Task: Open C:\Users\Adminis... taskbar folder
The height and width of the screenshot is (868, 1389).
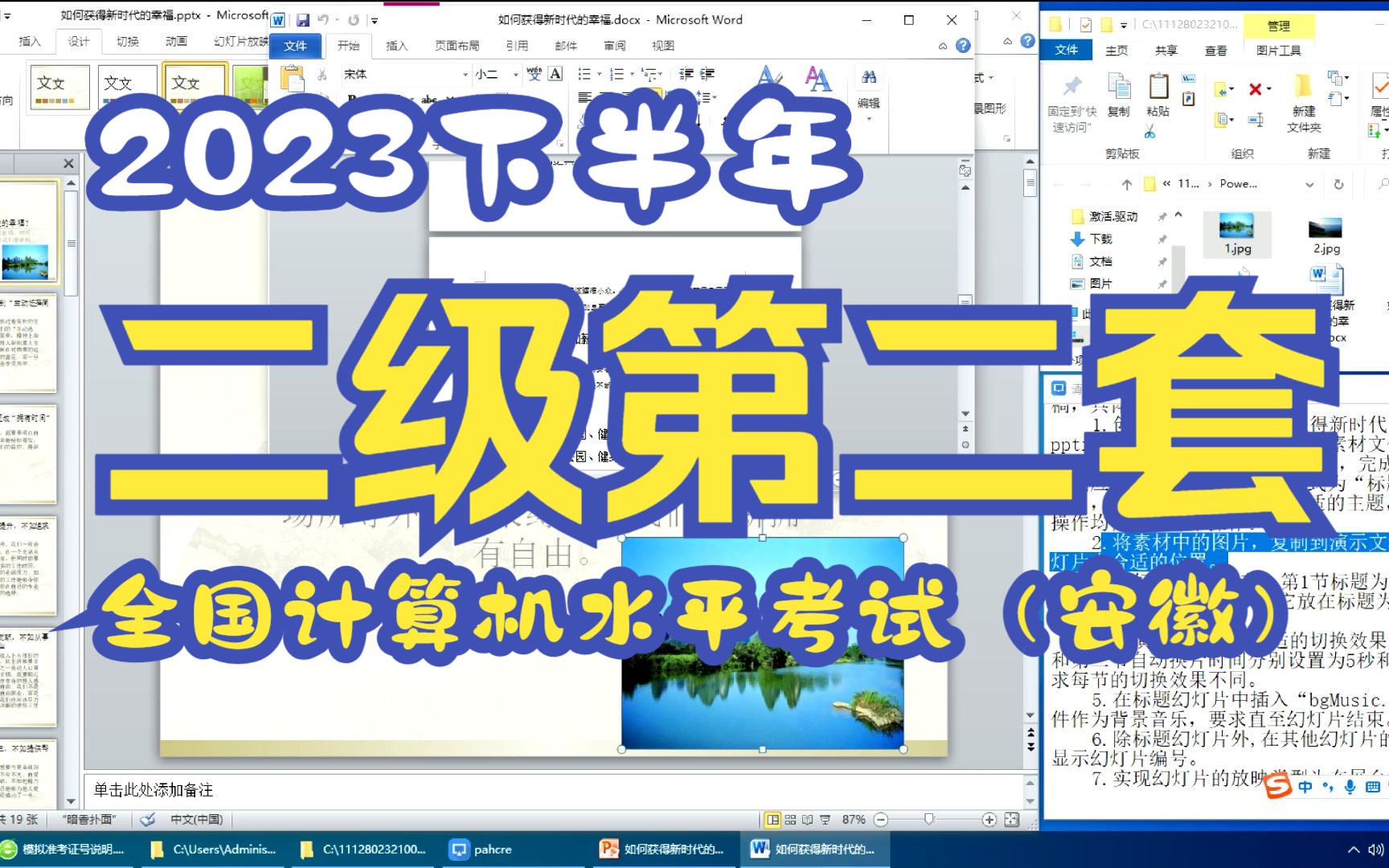Action: tap(214, 850)
